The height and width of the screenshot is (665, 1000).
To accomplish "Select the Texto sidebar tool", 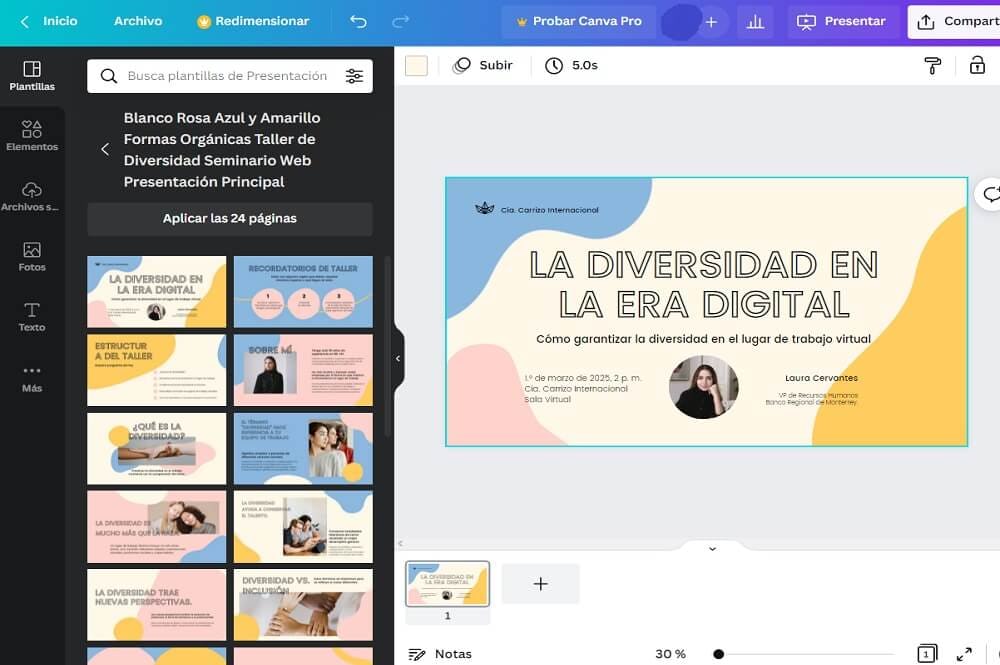I will coord(32,317).
